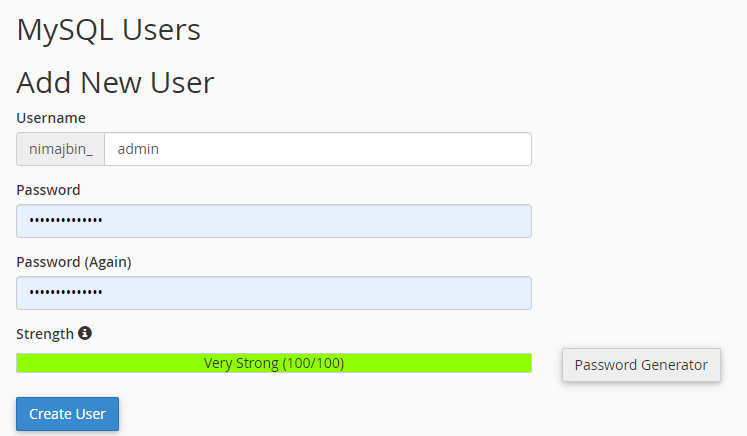747x436 pixels.
Task: Click the nimajbin_ username prefix box
Action: [61, 149]
